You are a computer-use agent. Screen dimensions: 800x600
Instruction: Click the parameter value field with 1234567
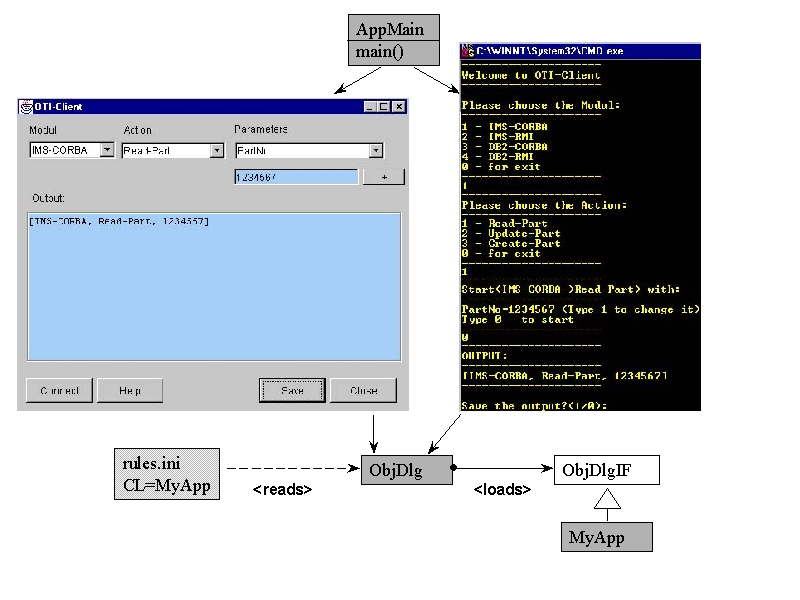(x=295, y=177)
